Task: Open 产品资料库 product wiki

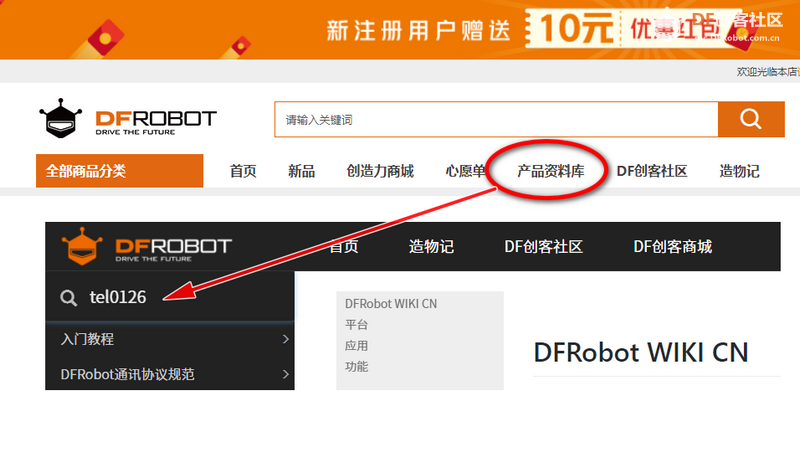Action: click(551, 171)
